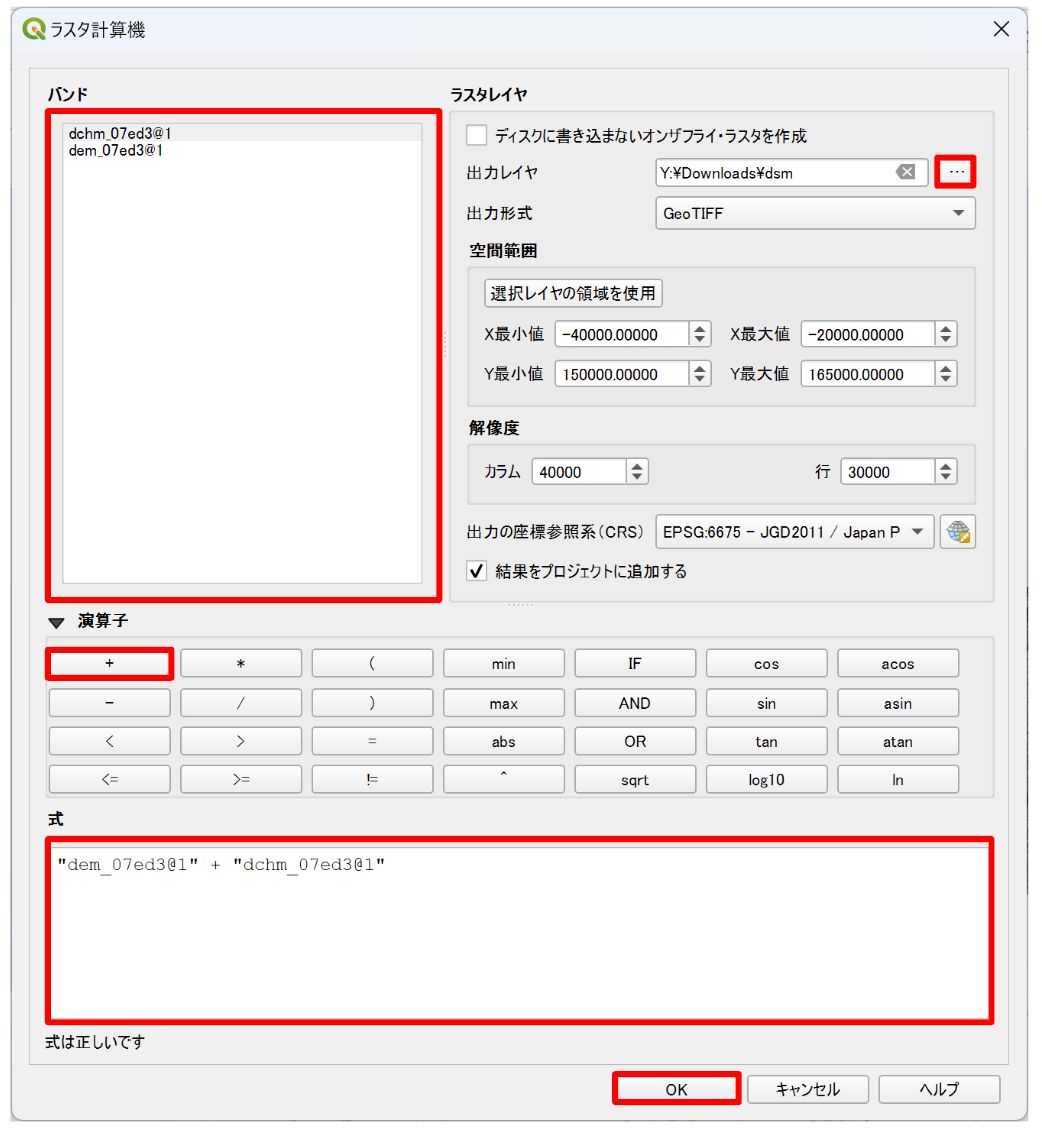1042x1128 pixels.
Task: Click the greater-than-or-equal operator button
Action: [241, 779]
